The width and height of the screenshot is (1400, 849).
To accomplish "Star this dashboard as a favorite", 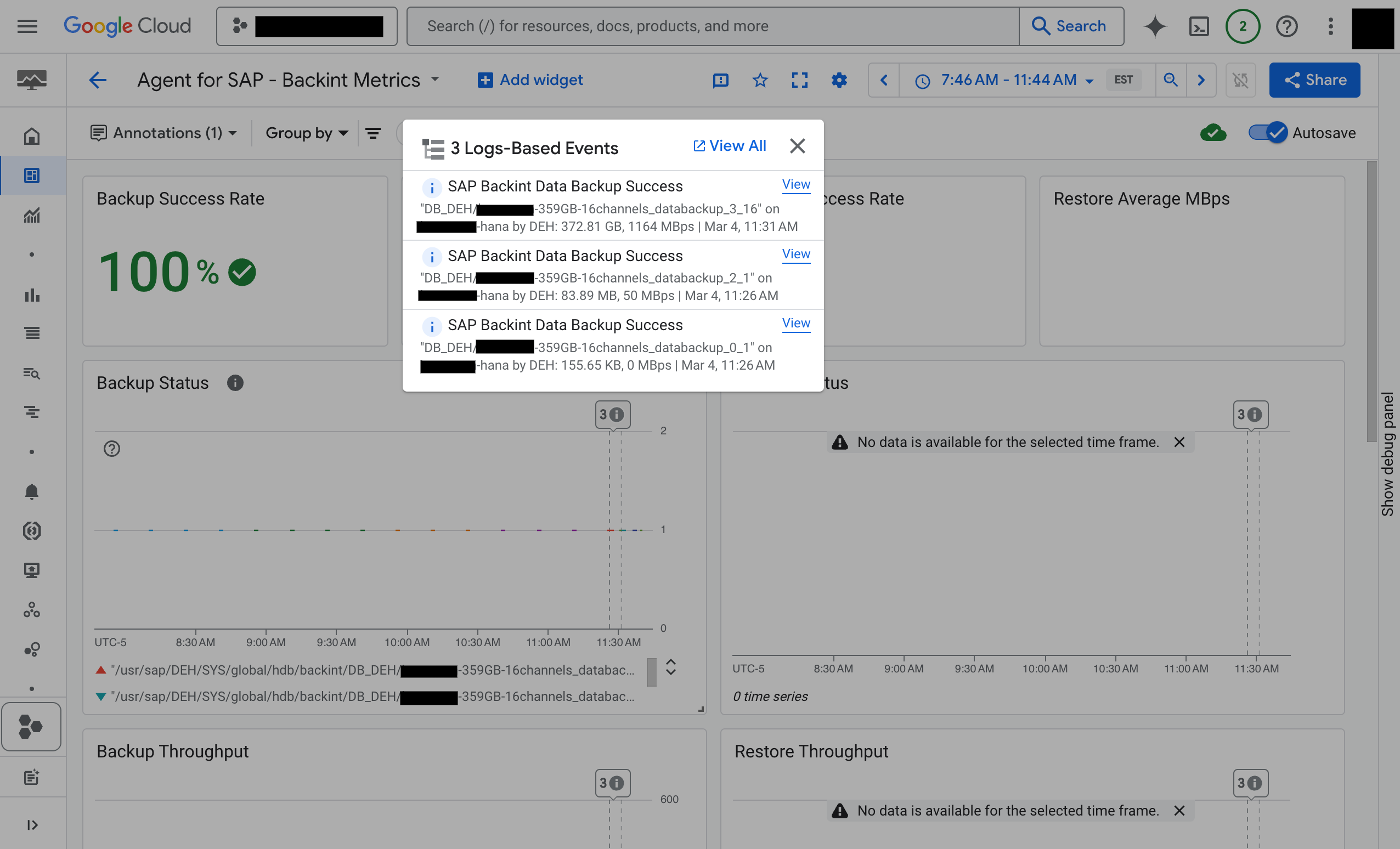I will click(760, 80).
